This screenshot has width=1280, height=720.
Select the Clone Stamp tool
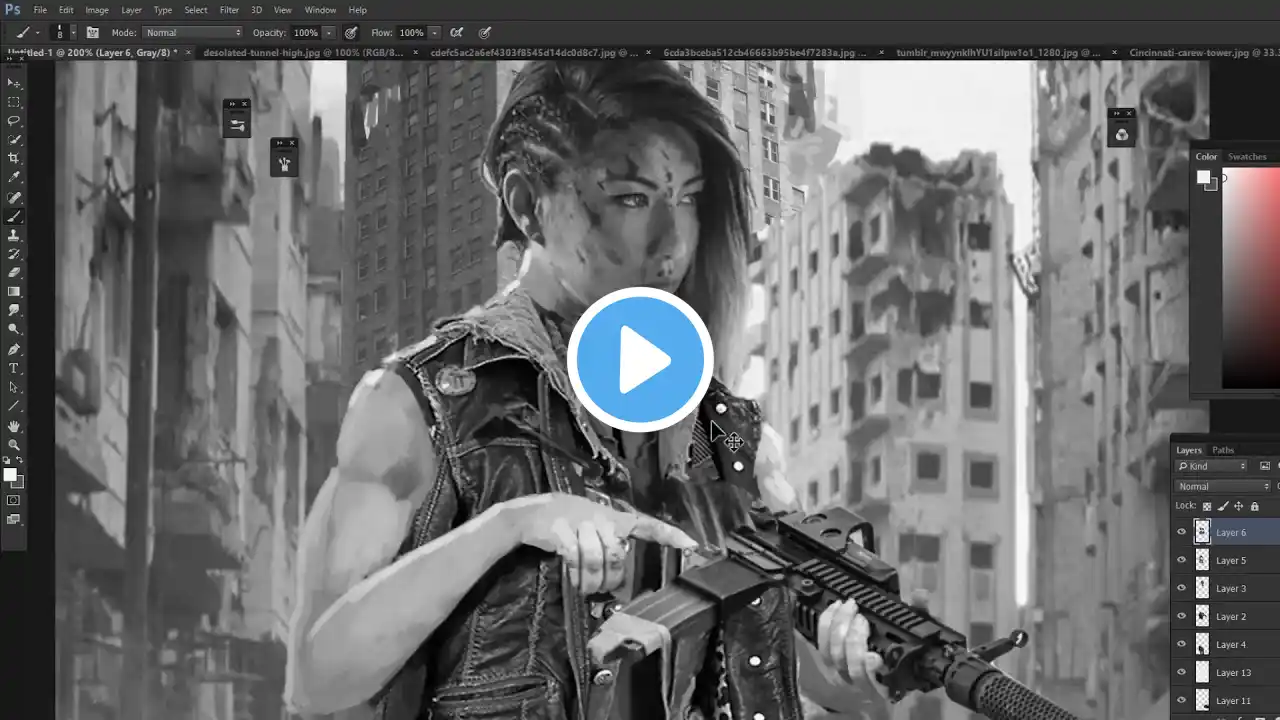[14, 236]
